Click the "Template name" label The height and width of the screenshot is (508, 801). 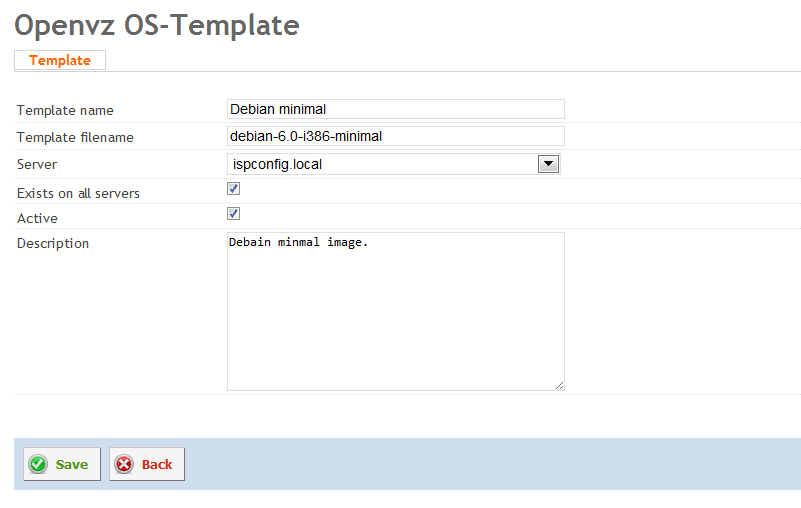[65, 110]
